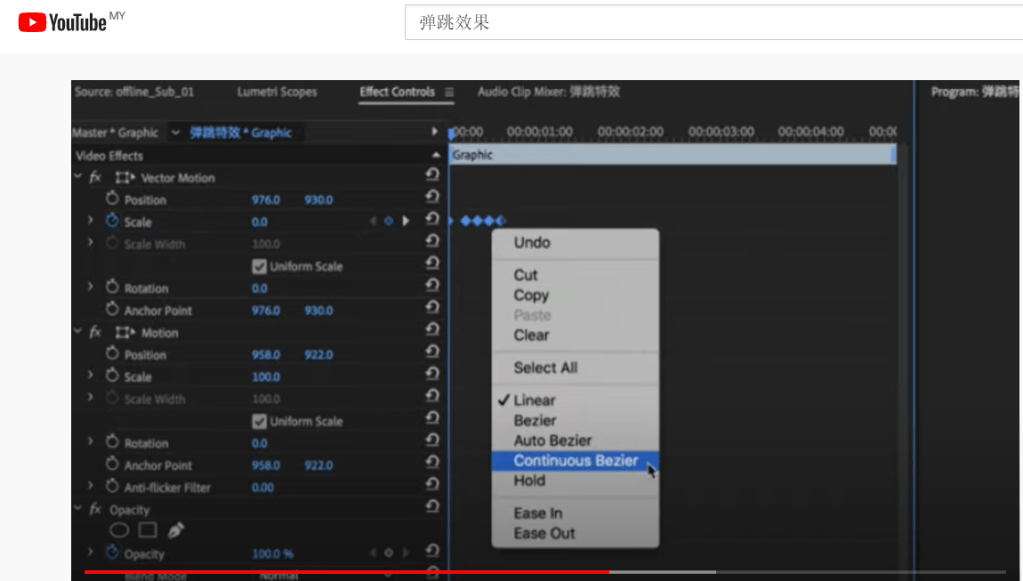Image resolution: width=1023 pixels, height=581 pixels.
Task: Toggle the Vector Motion fx effect switch
Action: (96, 178)
